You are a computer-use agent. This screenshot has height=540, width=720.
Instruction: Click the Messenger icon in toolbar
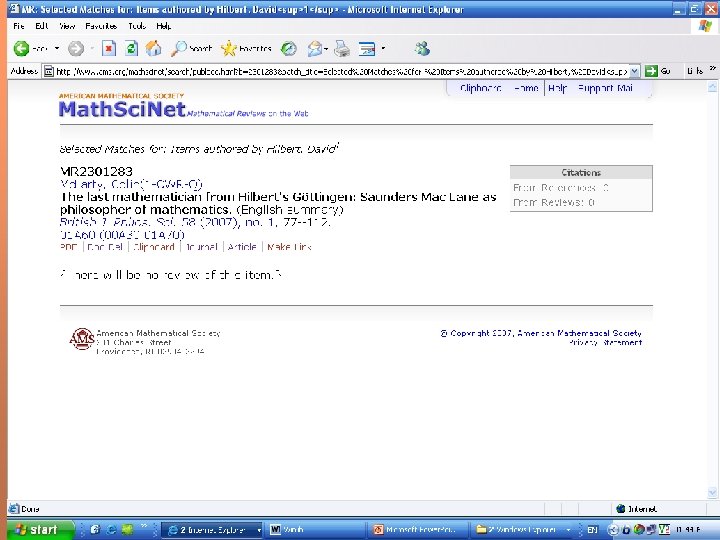[422, 48]
